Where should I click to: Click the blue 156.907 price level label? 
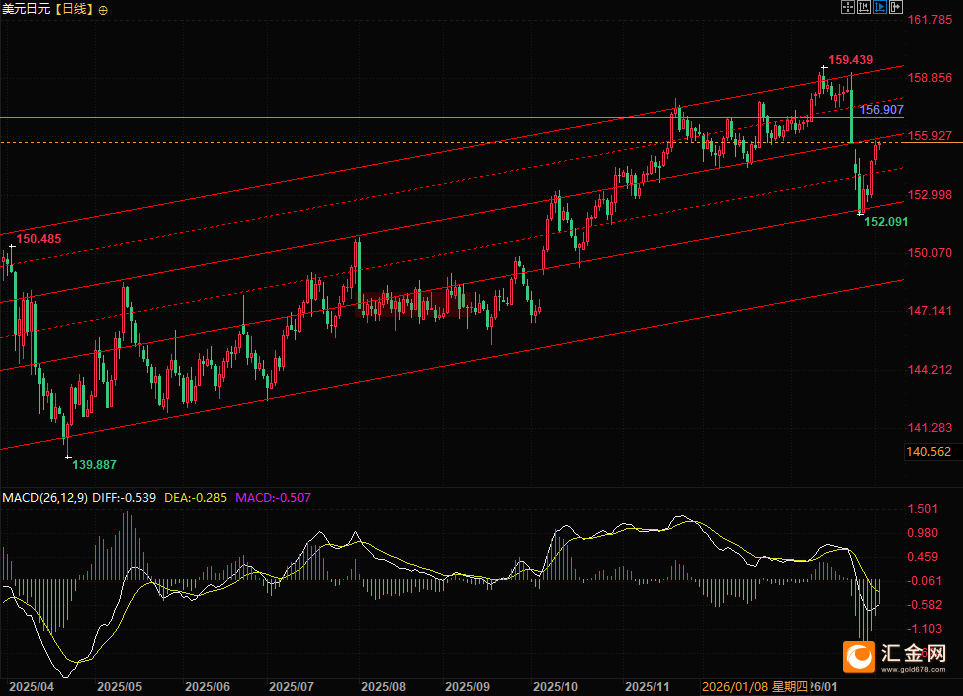(882, 109)
